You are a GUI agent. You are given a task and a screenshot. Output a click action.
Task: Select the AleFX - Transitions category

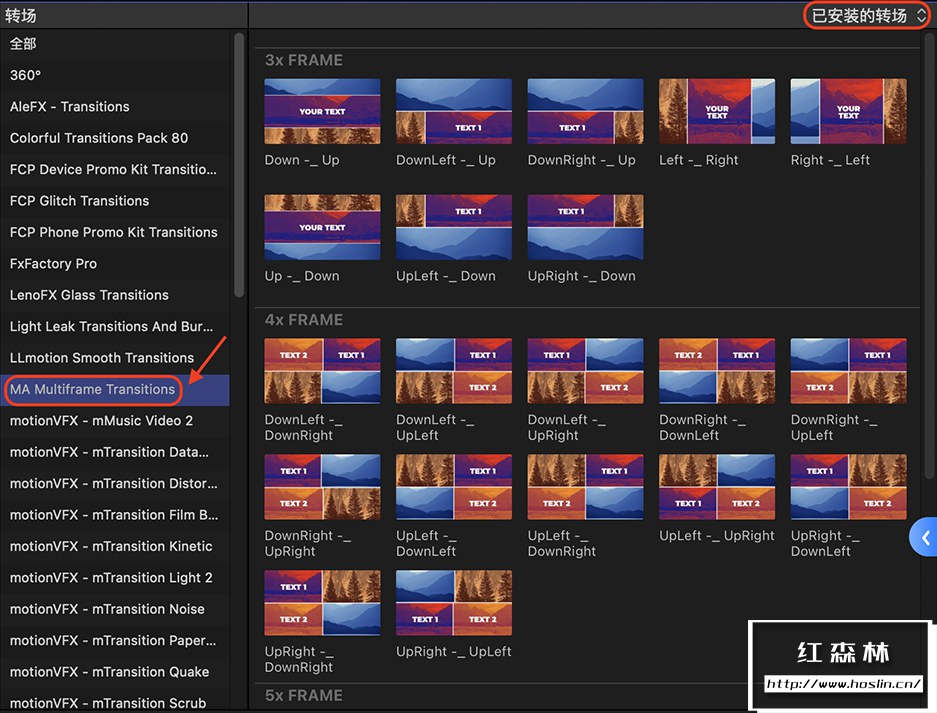pyautogui.click(x=70, y=107)
